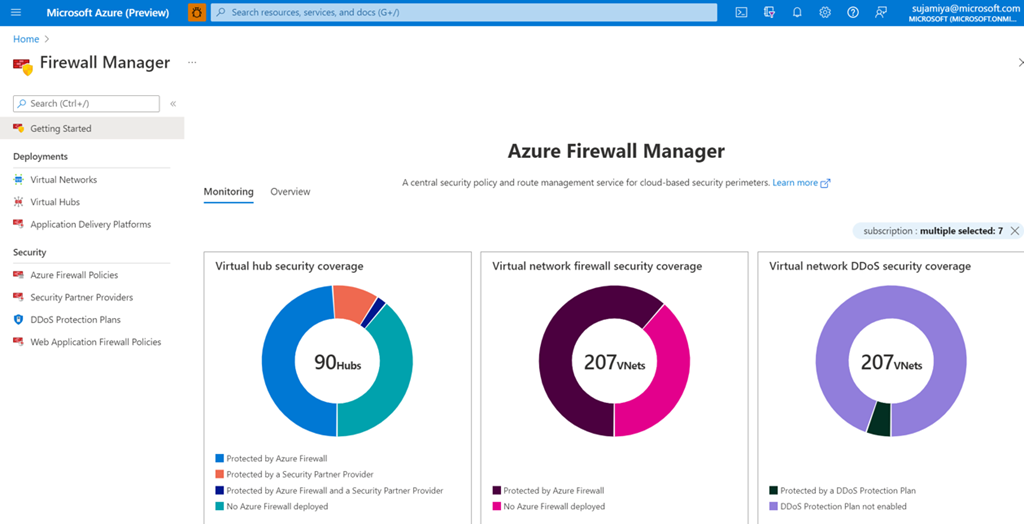Click the orange bug preview icon
1024x524 pixels.
pyautogui.click(x=197, y=12)
